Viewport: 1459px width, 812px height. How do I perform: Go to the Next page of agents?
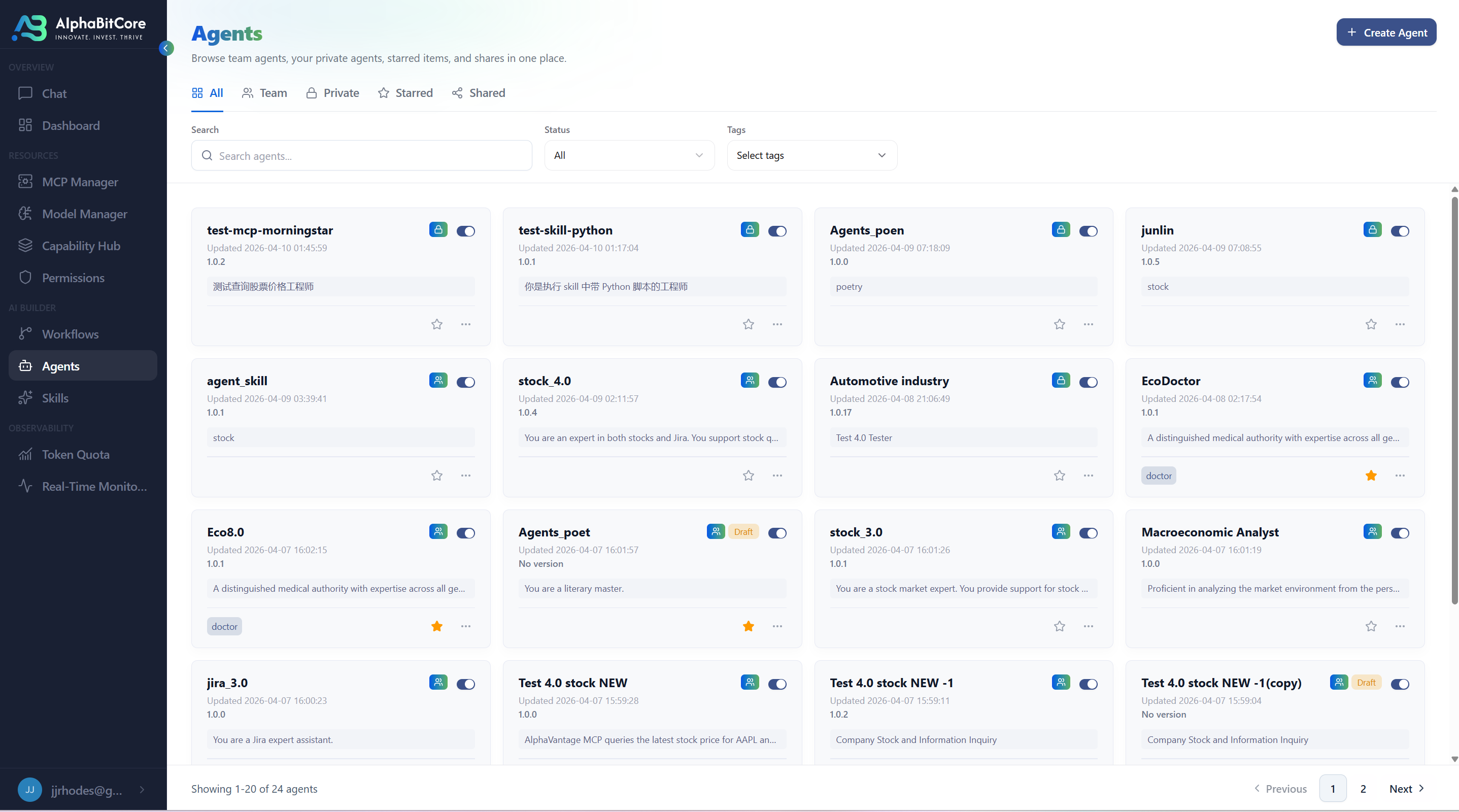coord(1406,788)
